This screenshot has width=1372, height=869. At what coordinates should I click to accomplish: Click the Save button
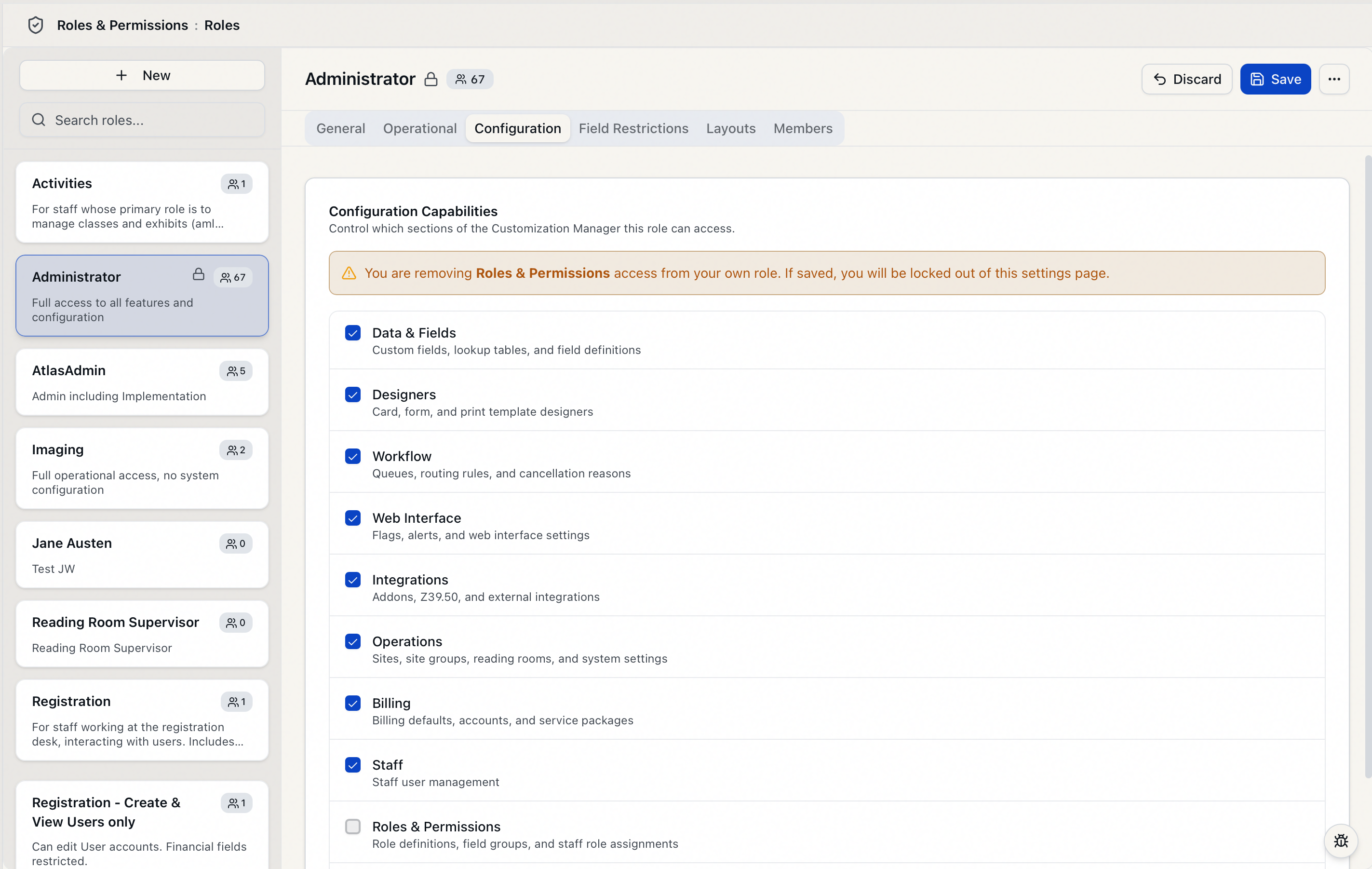(1275, 79)
